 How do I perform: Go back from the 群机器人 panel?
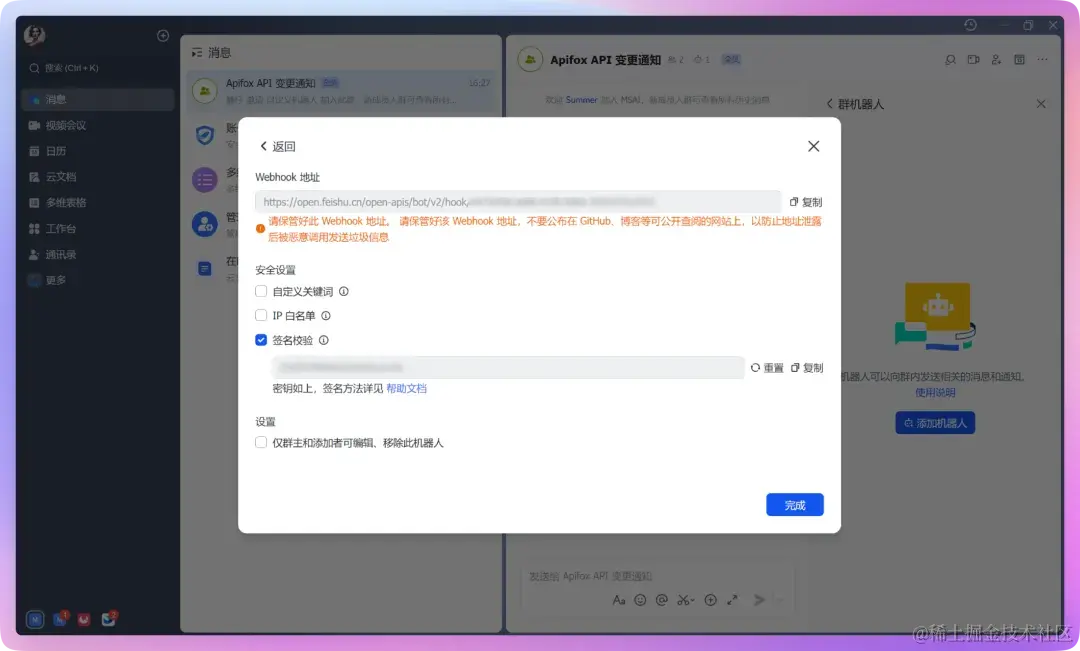(829, 104)
